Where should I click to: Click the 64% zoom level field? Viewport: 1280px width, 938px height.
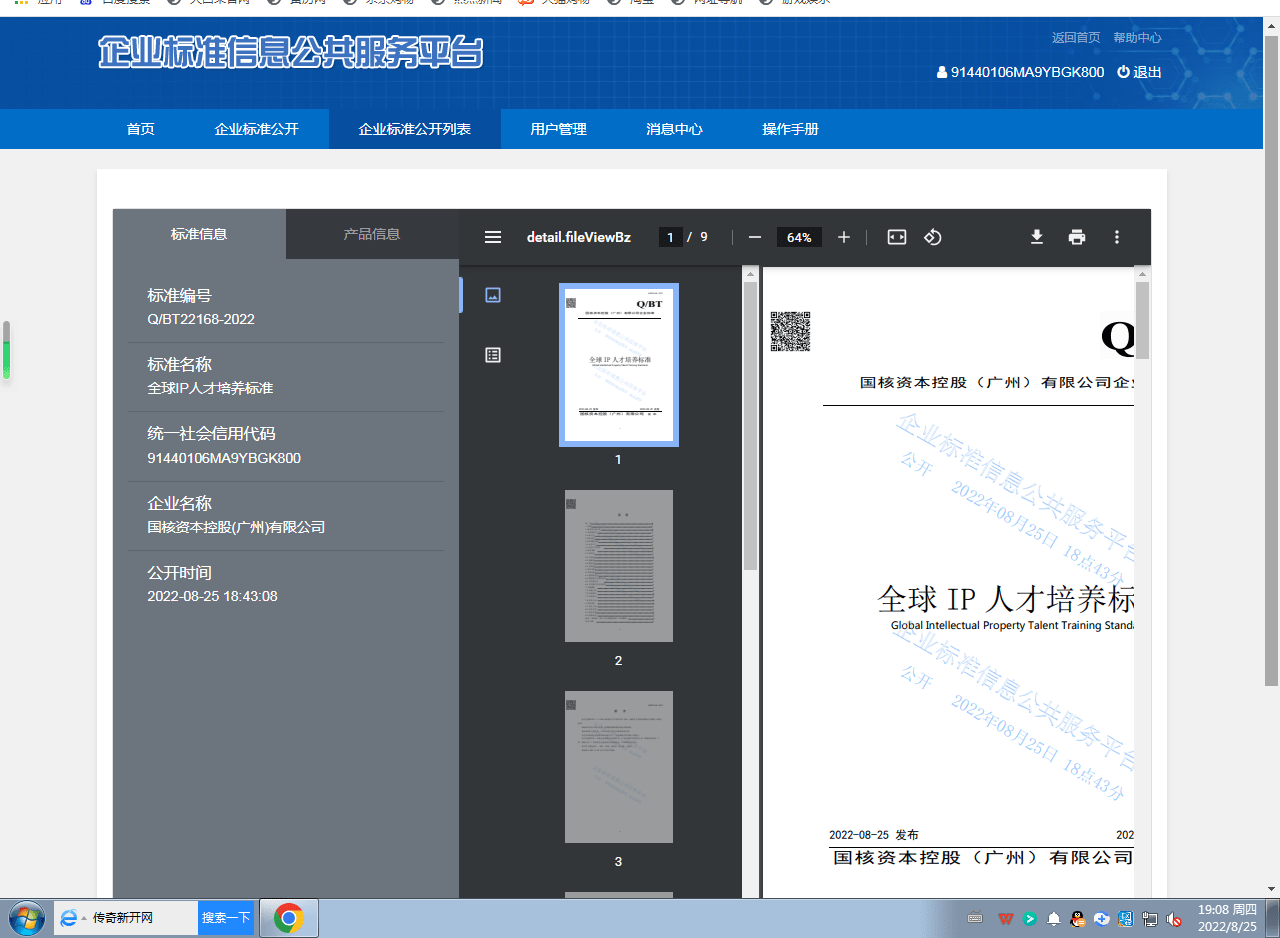[799, 237]
